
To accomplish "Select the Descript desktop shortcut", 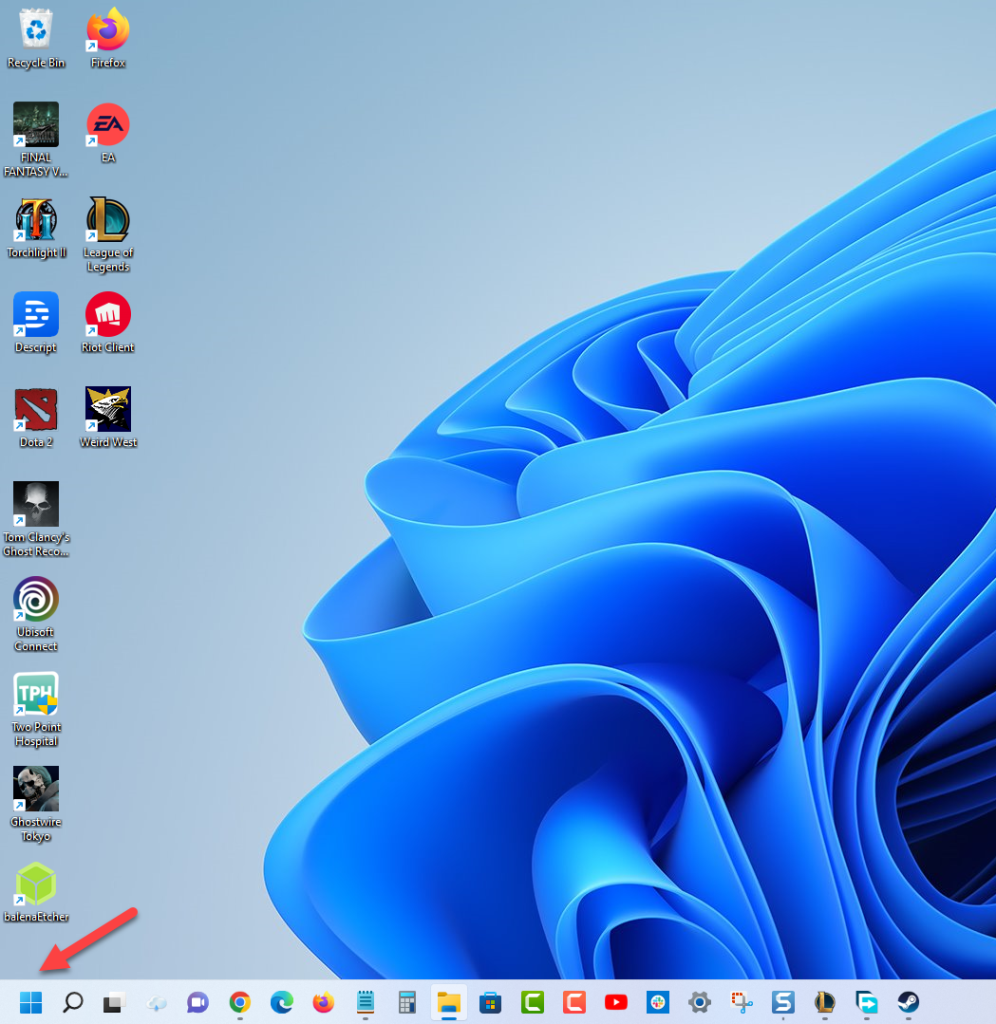I will pyautogui.click(x=36, y=323).
